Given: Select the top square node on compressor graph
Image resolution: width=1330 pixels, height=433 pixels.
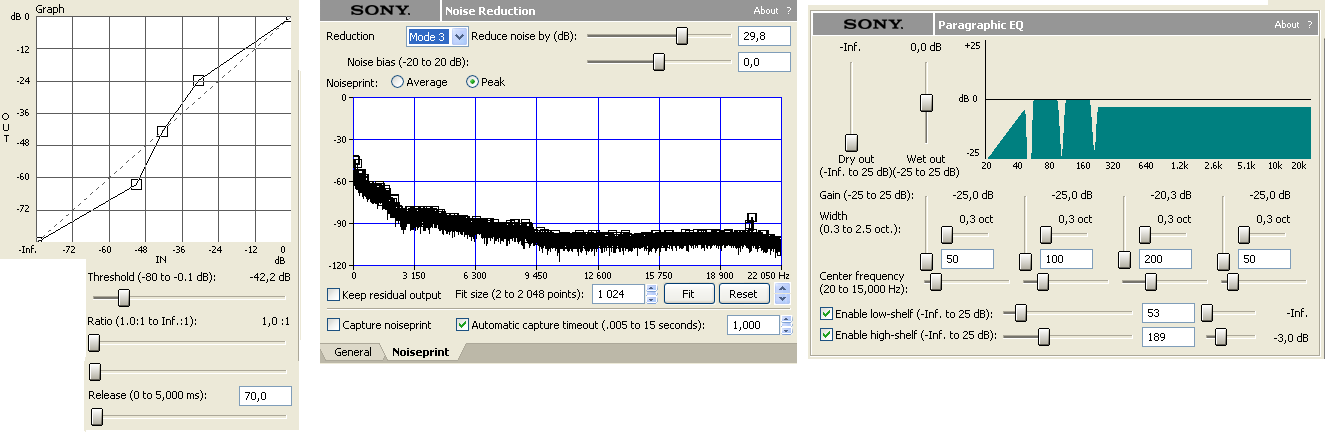Looking at the screenshot, I should coord(198,80).
